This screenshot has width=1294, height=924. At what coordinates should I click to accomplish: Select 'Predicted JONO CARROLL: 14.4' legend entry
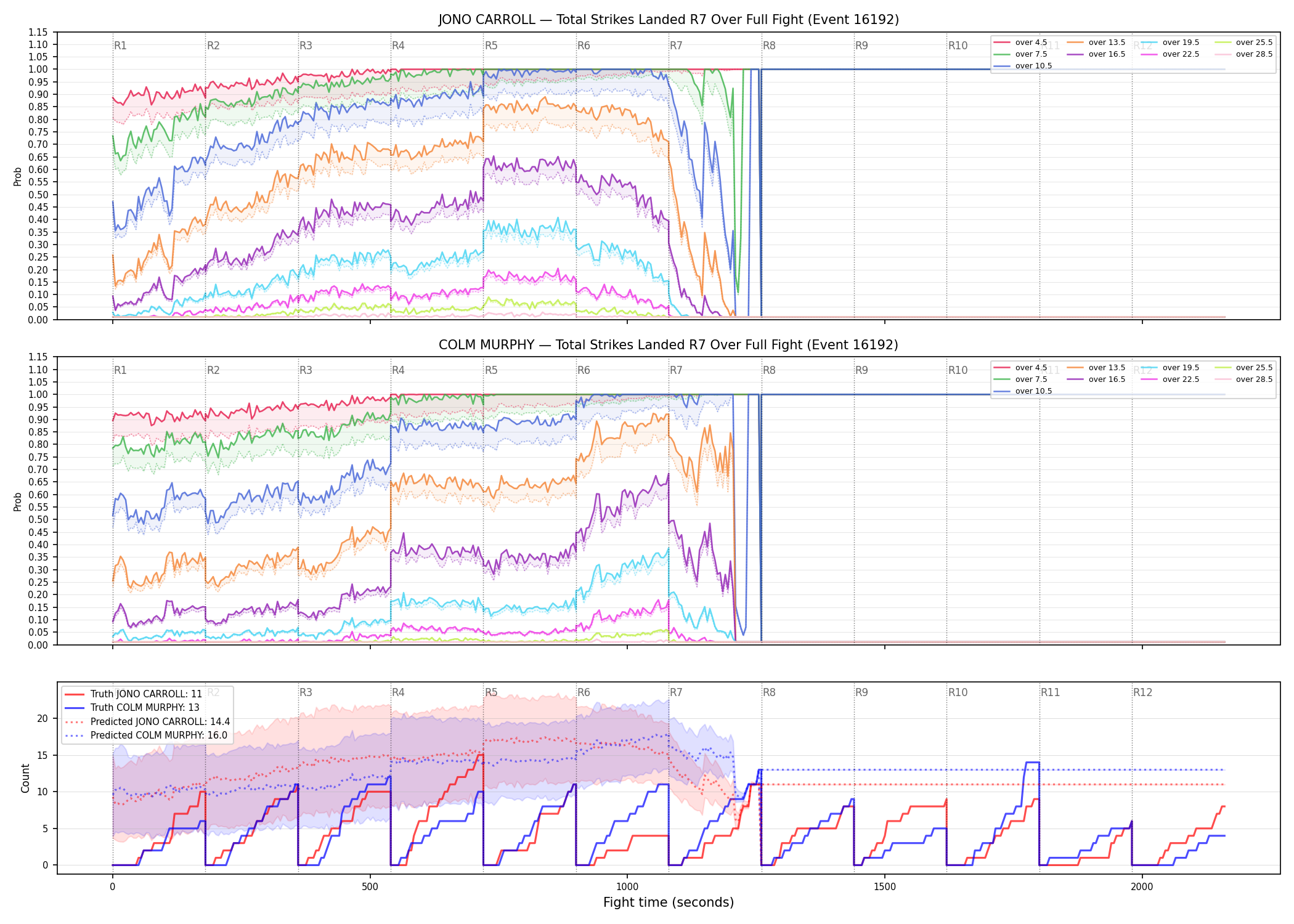click(147, 722)
